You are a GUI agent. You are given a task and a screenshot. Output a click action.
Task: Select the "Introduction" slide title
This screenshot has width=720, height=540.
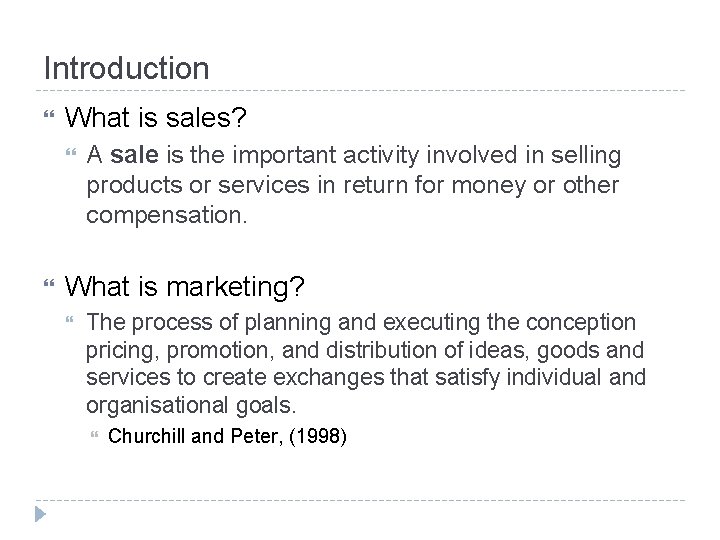click(x=126, y=69)
